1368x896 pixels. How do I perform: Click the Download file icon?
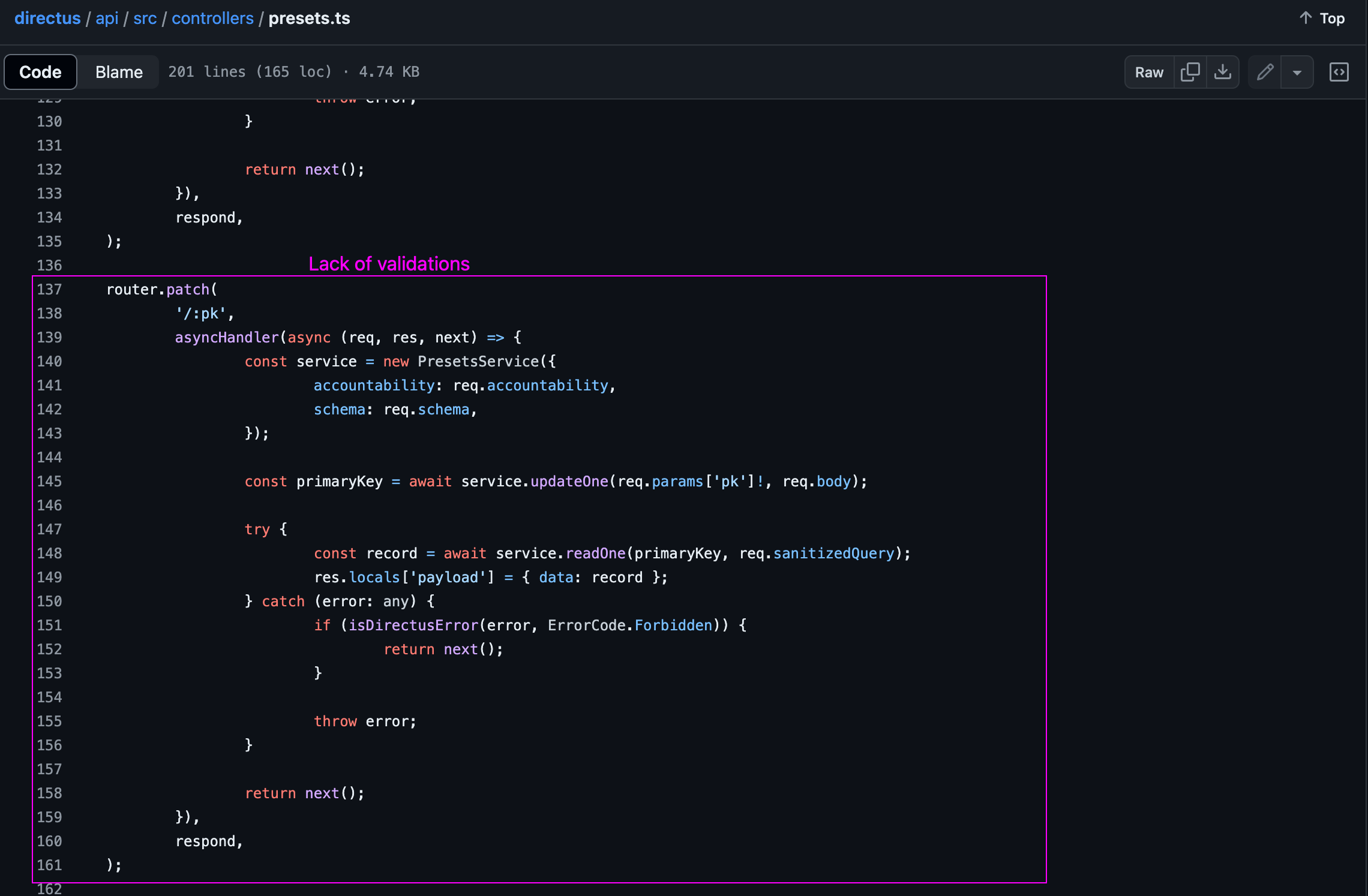click(1223, 71)
